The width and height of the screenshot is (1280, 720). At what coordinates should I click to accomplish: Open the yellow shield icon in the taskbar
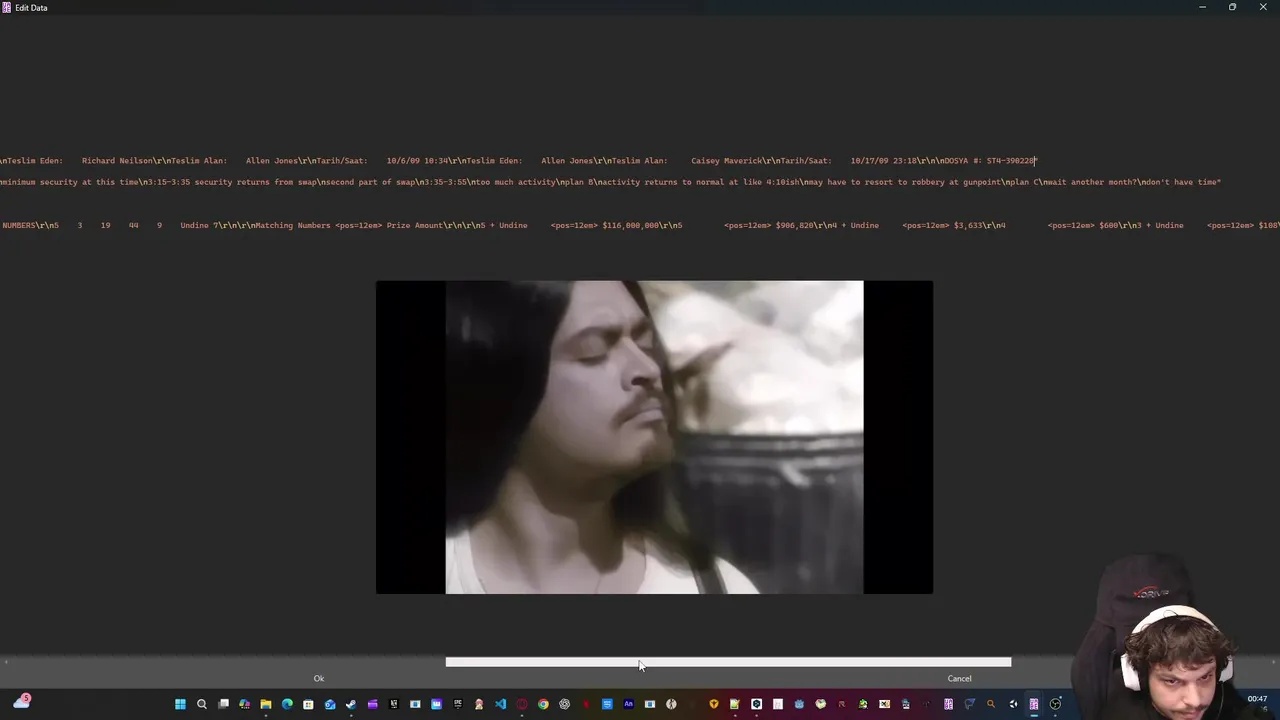point(714,704)
